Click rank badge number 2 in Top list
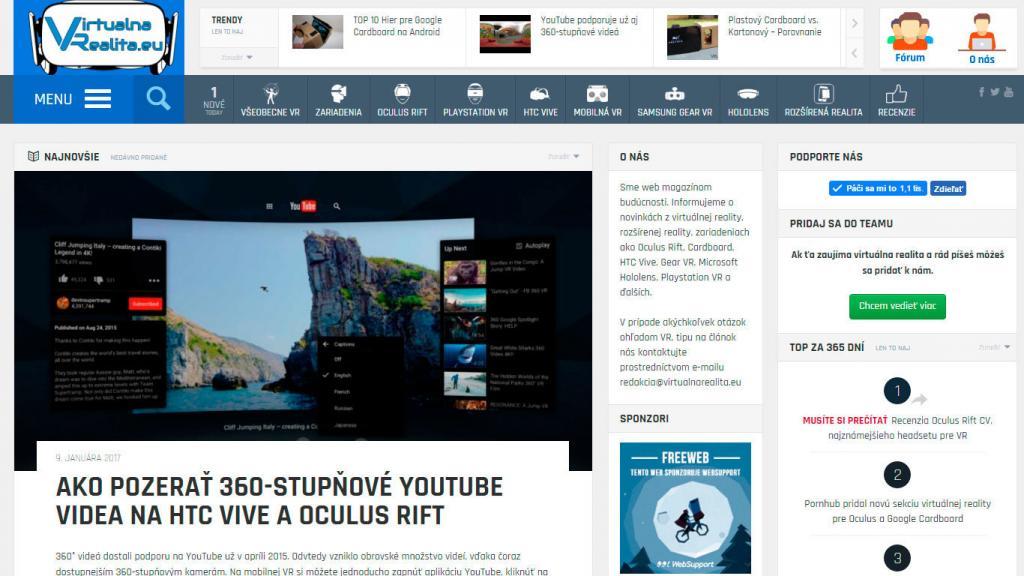The width and height of the screenshot is (1024, 576). [x=897, y=475]
